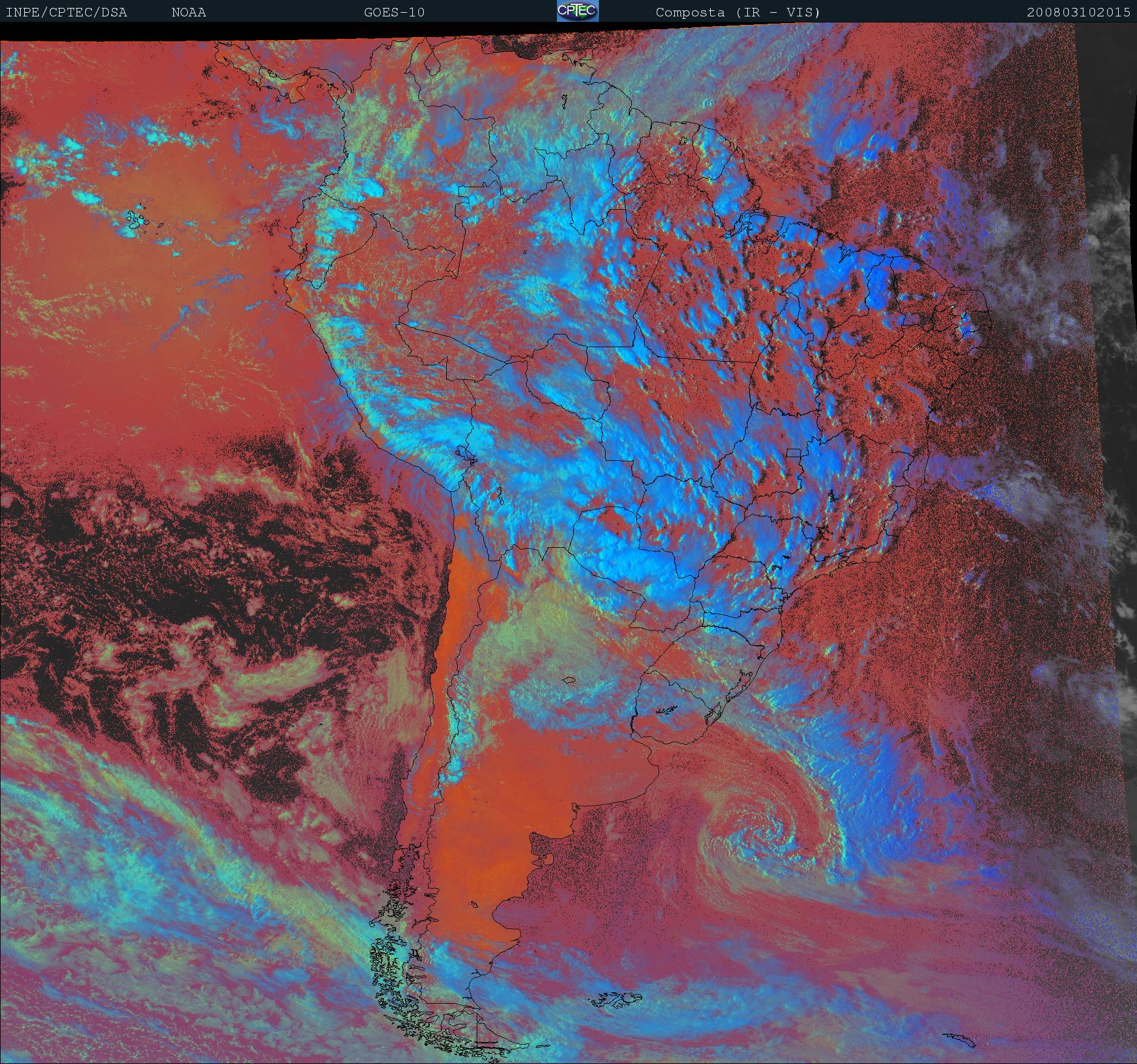
Task: Click the 200803102015 timestamp
Action: coord(1078,12)
